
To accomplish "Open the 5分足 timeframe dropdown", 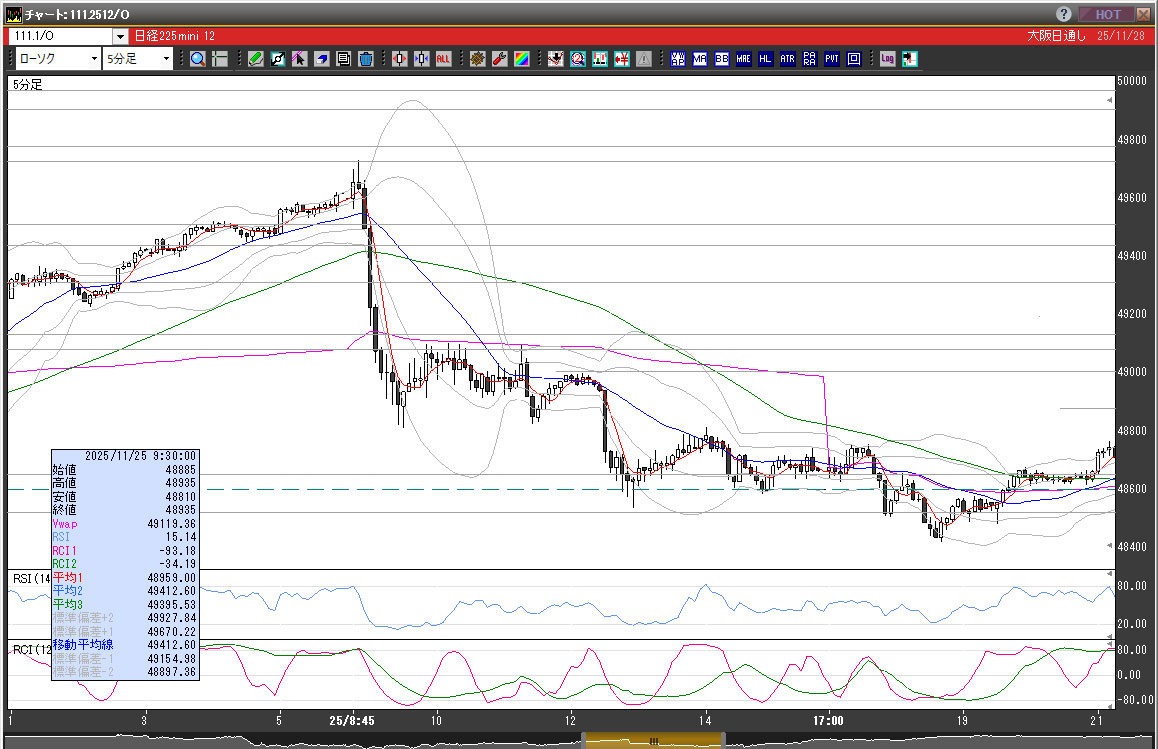I will (x=167, y=59).
